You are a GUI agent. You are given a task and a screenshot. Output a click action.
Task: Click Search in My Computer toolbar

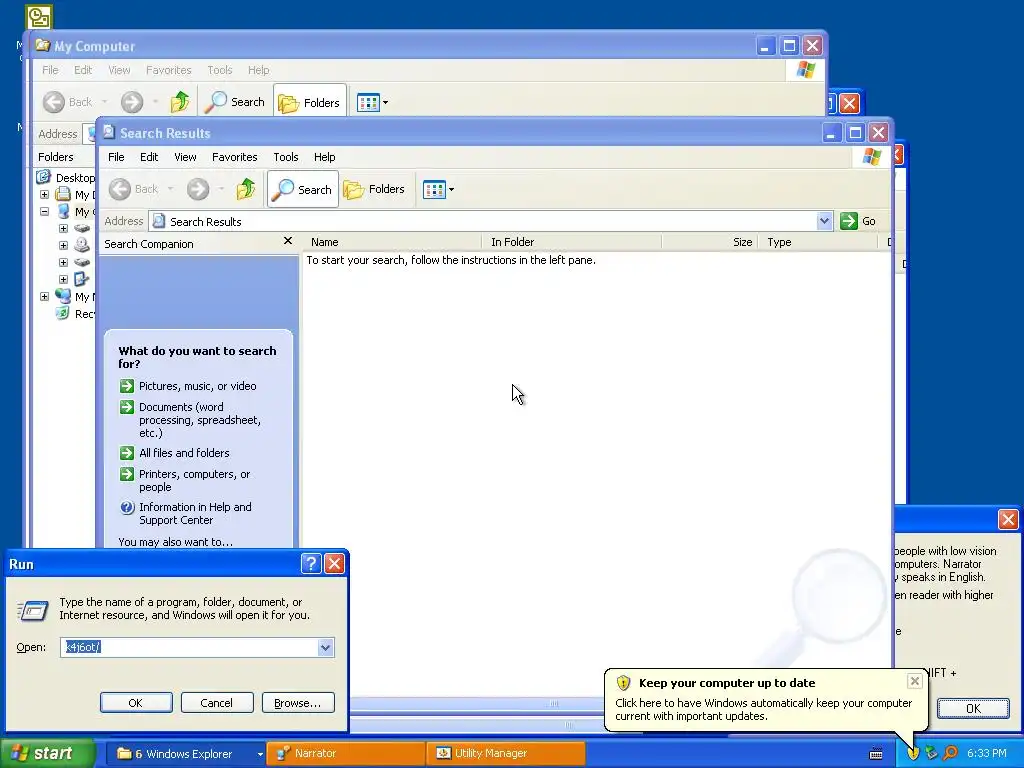coord(235,102)
